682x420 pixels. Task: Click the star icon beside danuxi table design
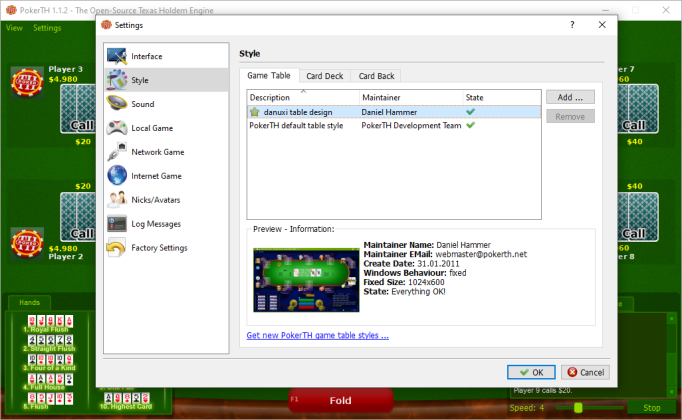click(254, 112)
